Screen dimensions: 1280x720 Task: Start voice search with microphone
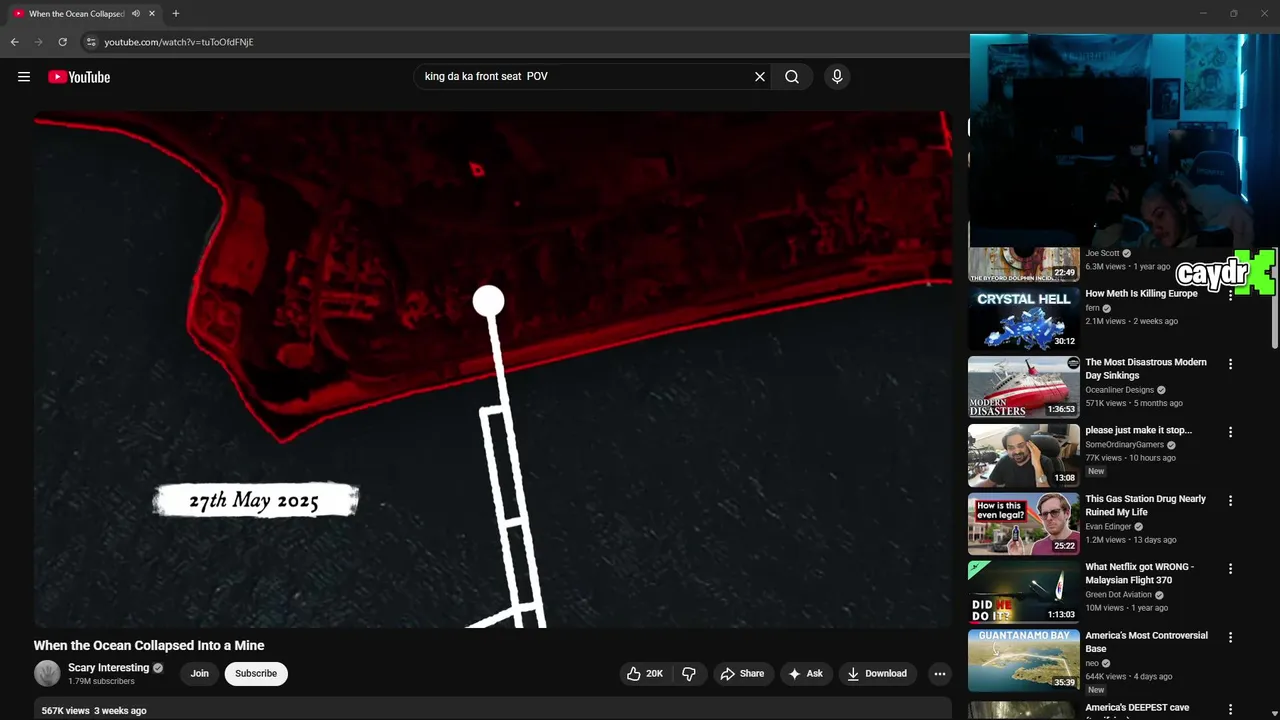pos(837,77)
